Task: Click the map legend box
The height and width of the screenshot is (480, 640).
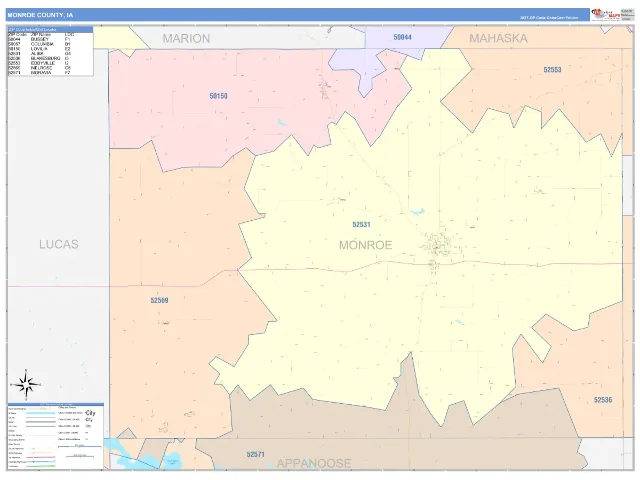Action: pos(56,436)
